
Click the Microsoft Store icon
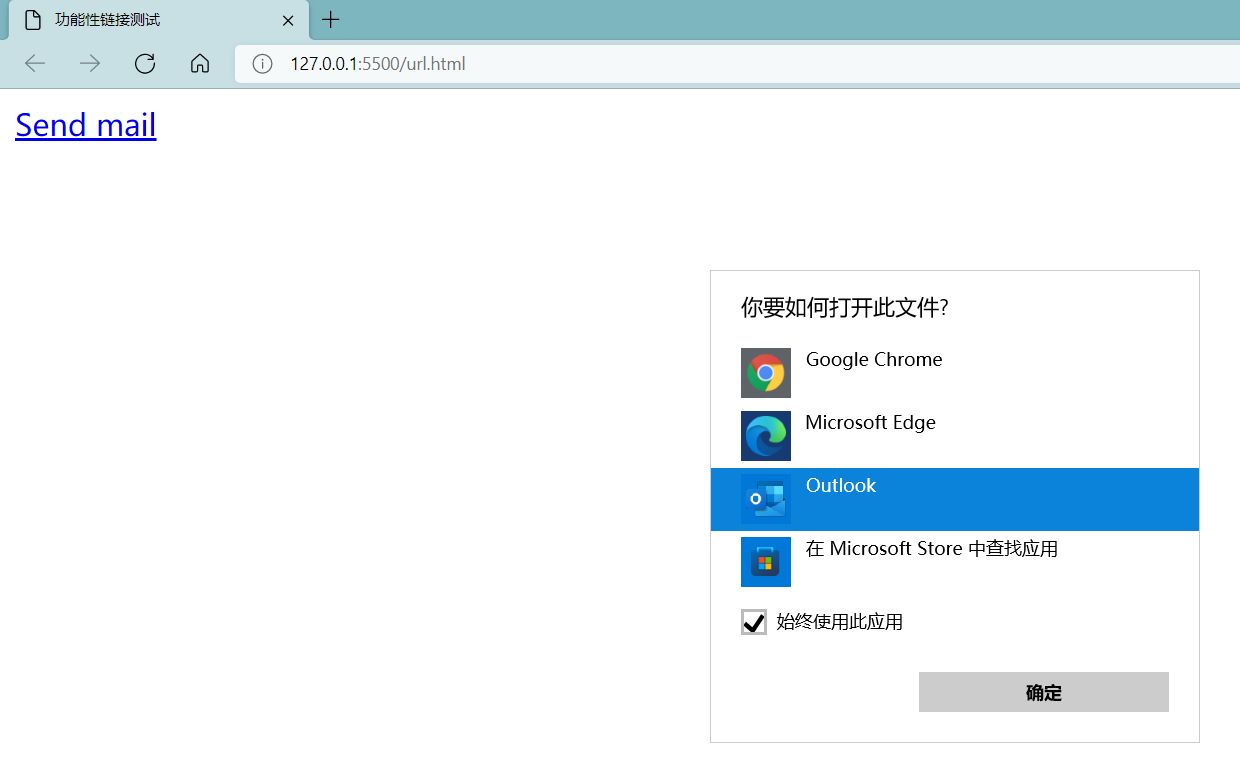click(x=766, y=562)
